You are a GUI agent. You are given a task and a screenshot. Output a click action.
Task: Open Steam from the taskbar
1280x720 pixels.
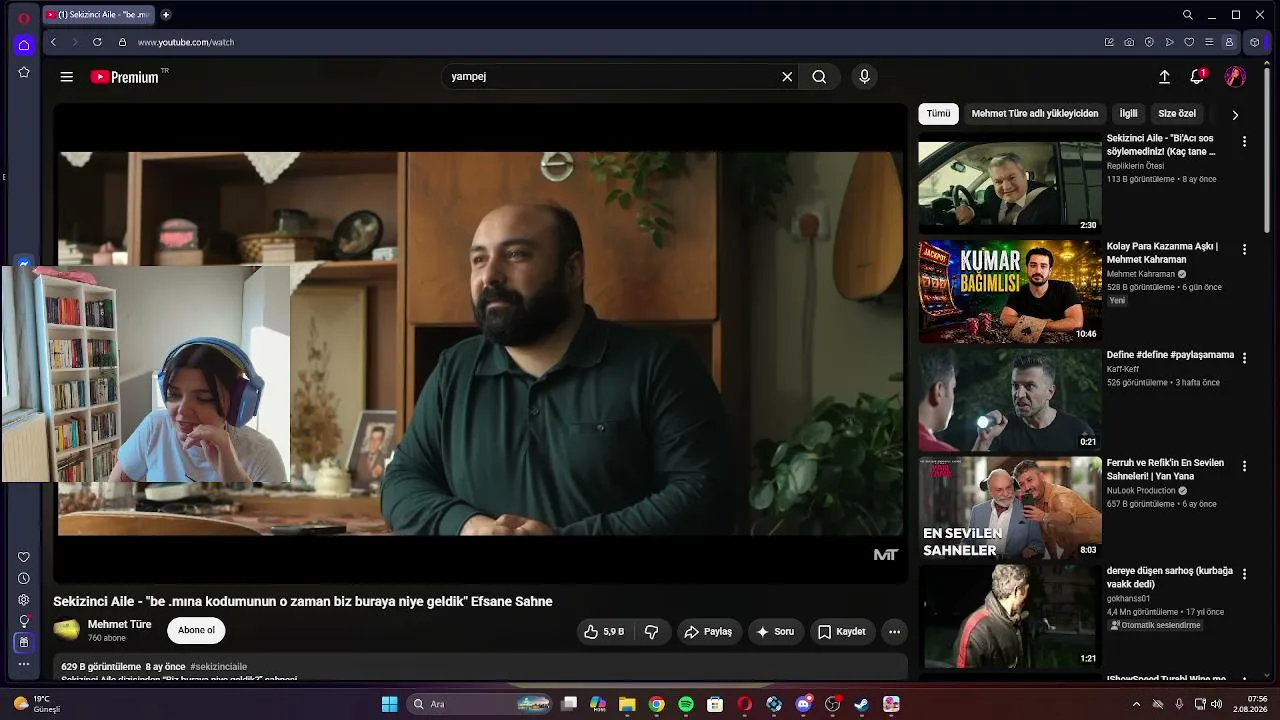click(x=861, y=704)
